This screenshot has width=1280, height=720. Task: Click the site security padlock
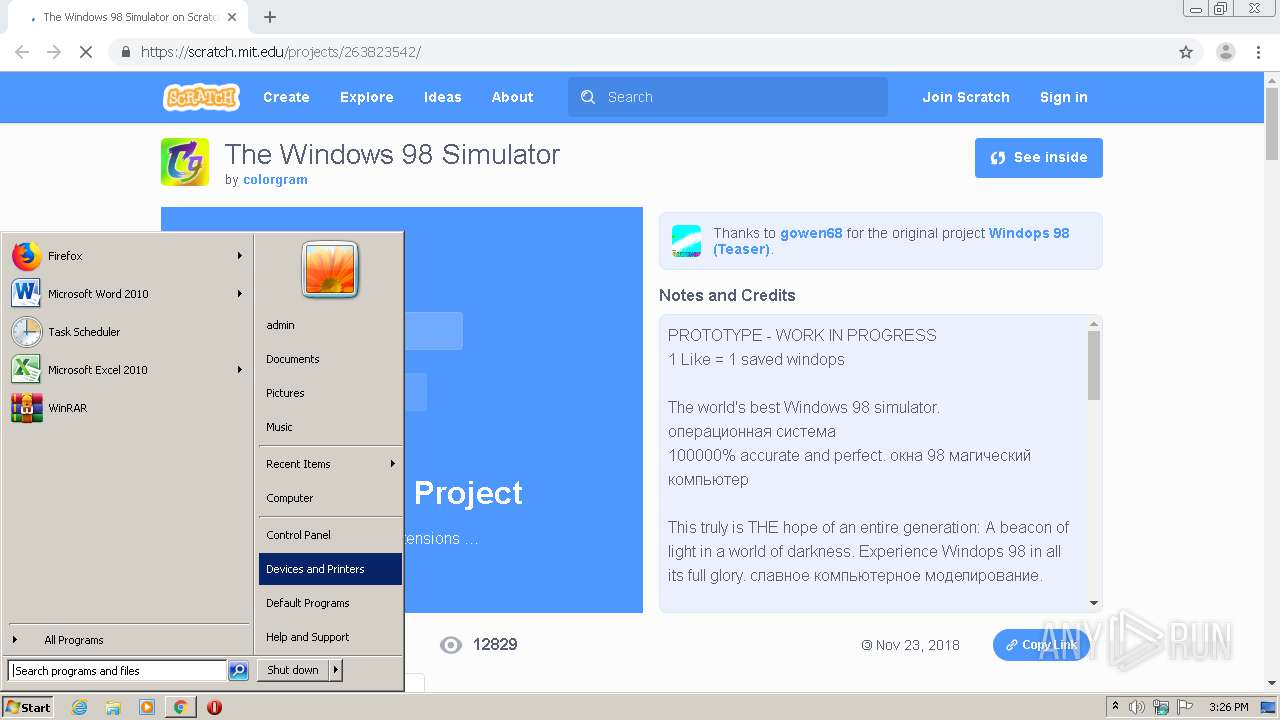pyautogui.click(x=126, y=52)
